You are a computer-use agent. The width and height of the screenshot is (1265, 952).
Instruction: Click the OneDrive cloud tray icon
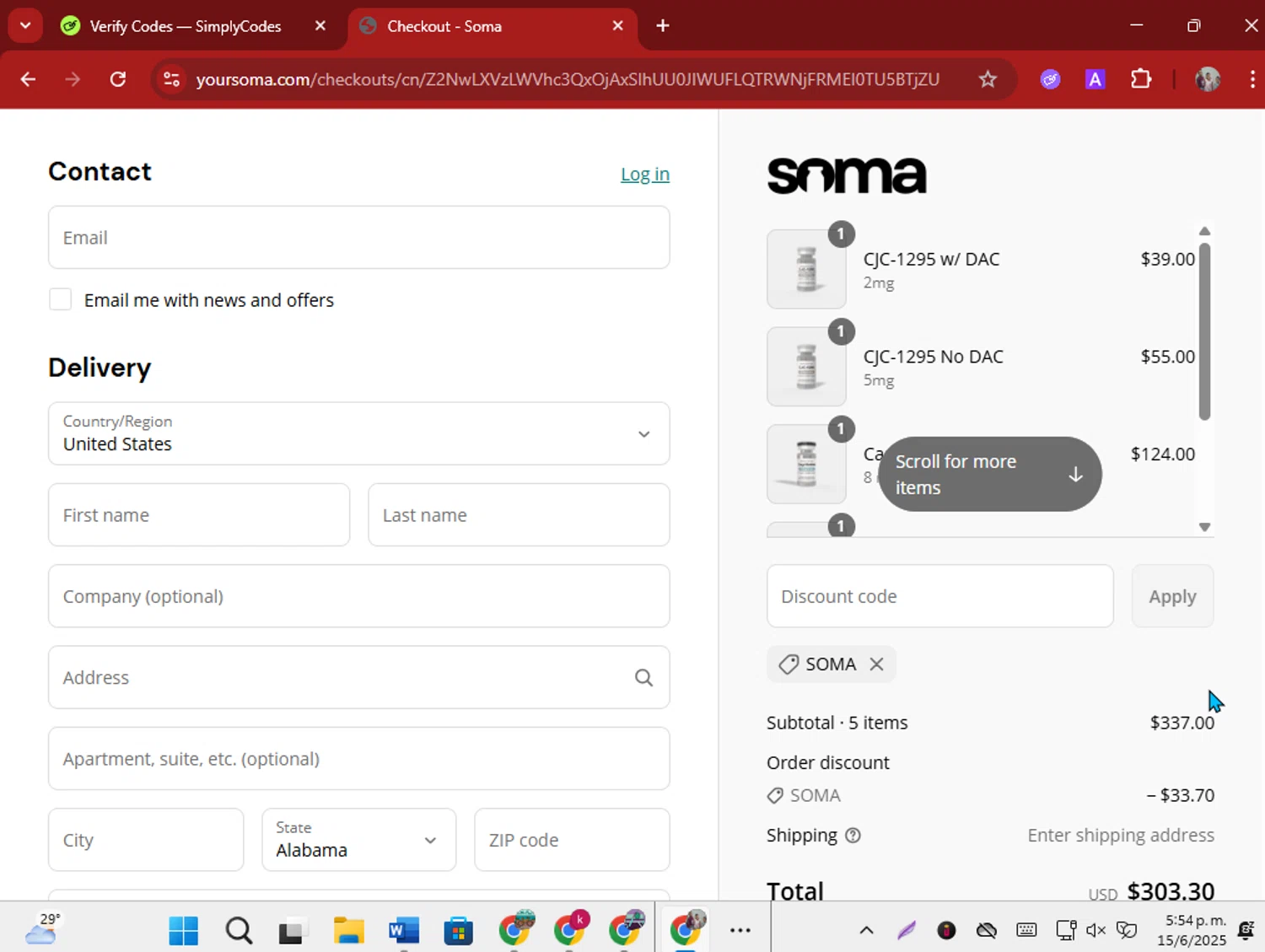pyautogui.click(x=986, y=930)
